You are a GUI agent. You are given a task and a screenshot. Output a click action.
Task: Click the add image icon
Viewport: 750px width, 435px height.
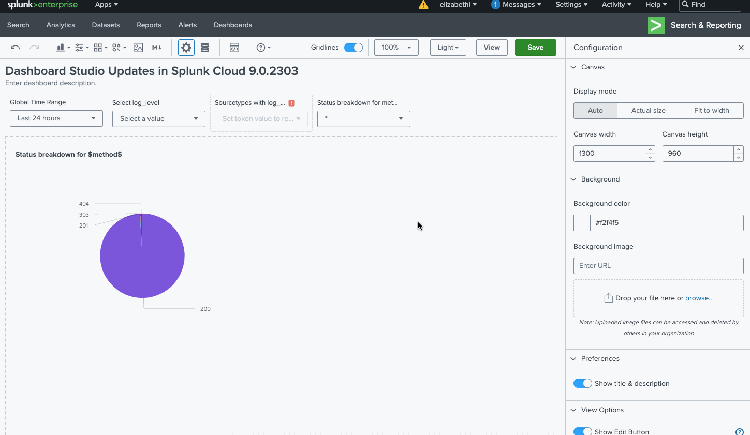pyautogui.click(x=138, y=47)
